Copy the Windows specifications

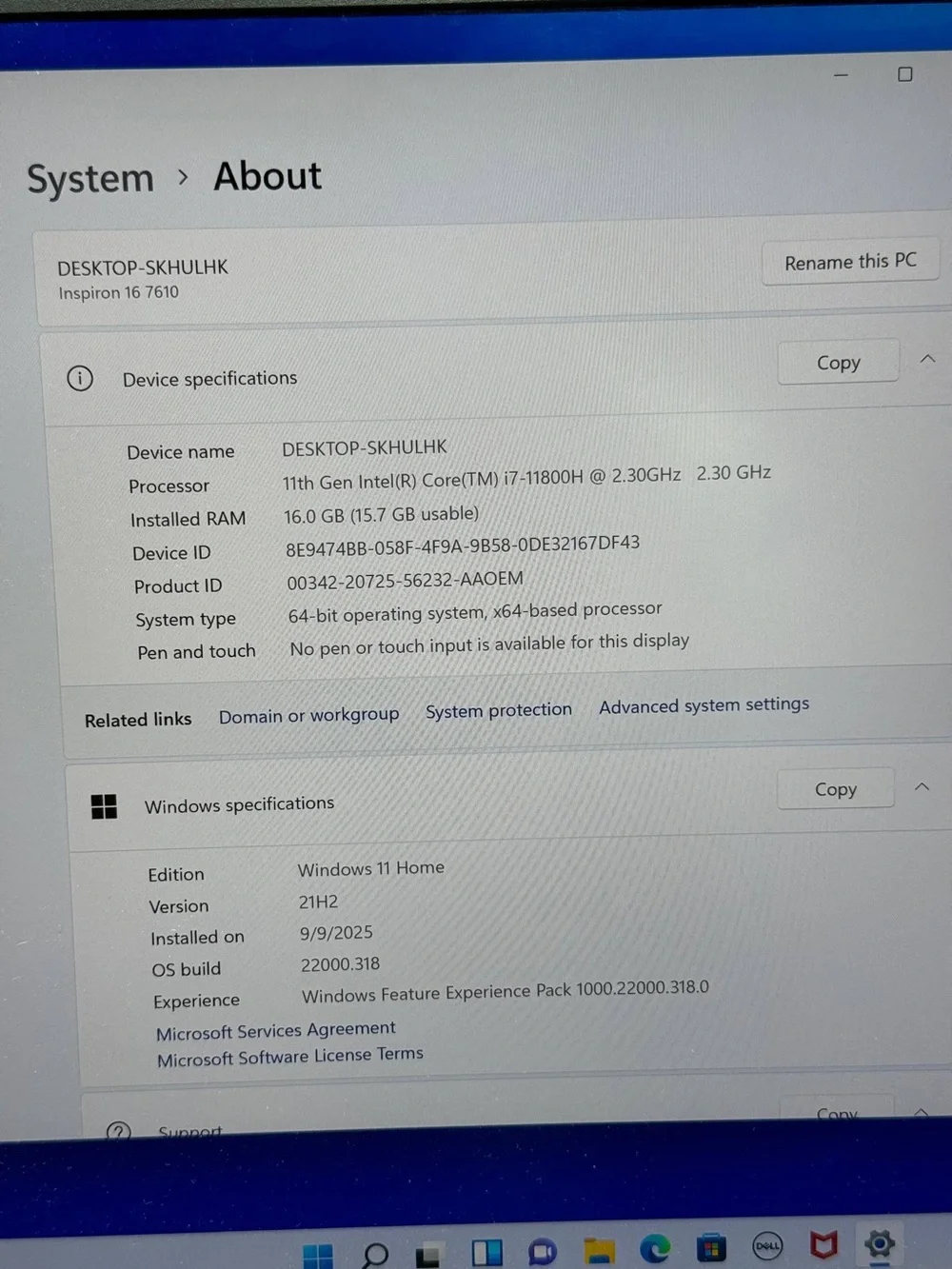click(x=836, y=789)
